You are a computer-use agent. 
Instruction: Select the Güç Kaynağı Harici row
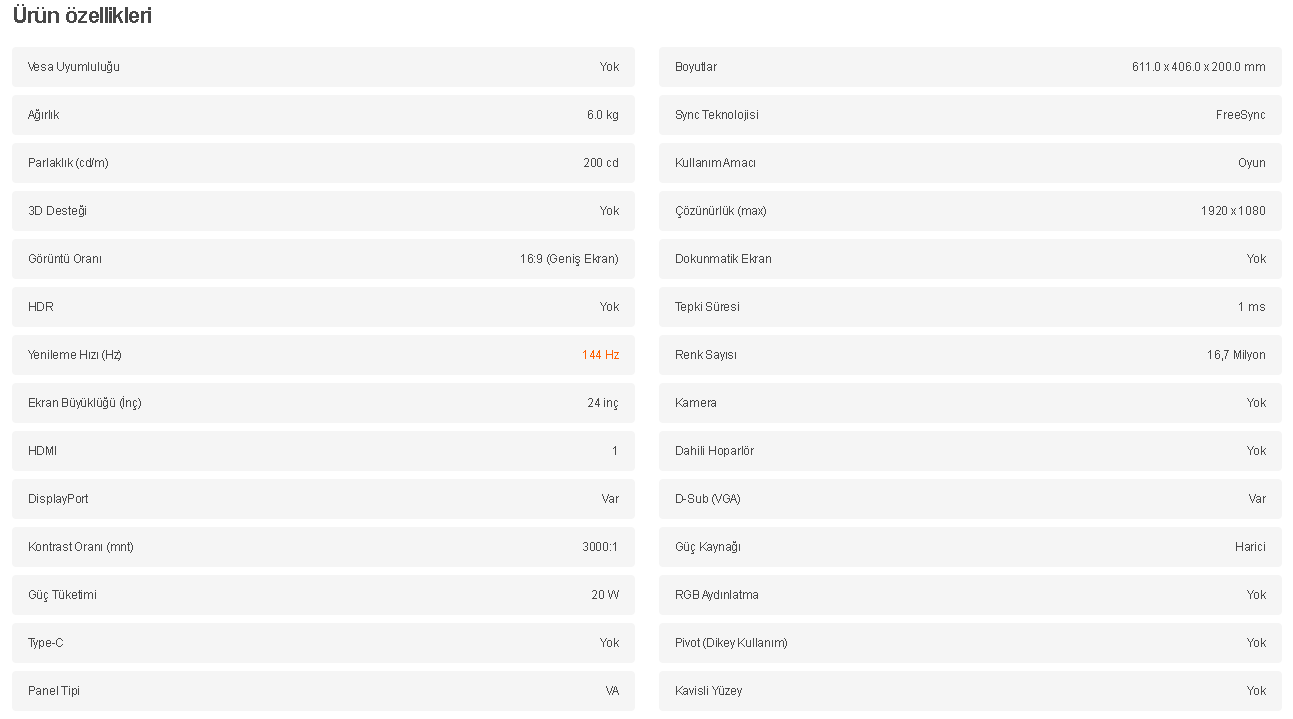(x=970, y=547)
